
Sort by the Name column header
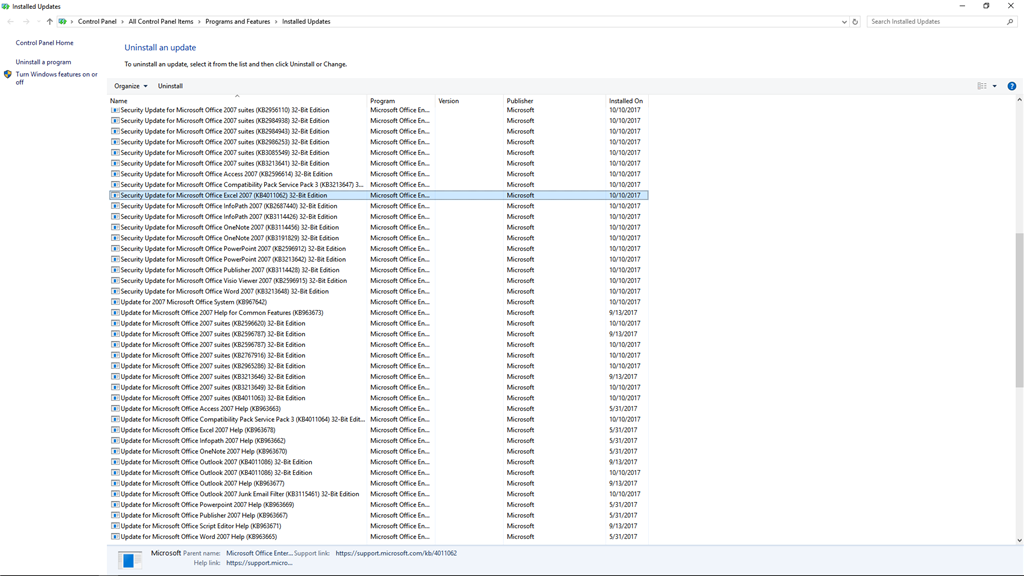click(237, 101)
